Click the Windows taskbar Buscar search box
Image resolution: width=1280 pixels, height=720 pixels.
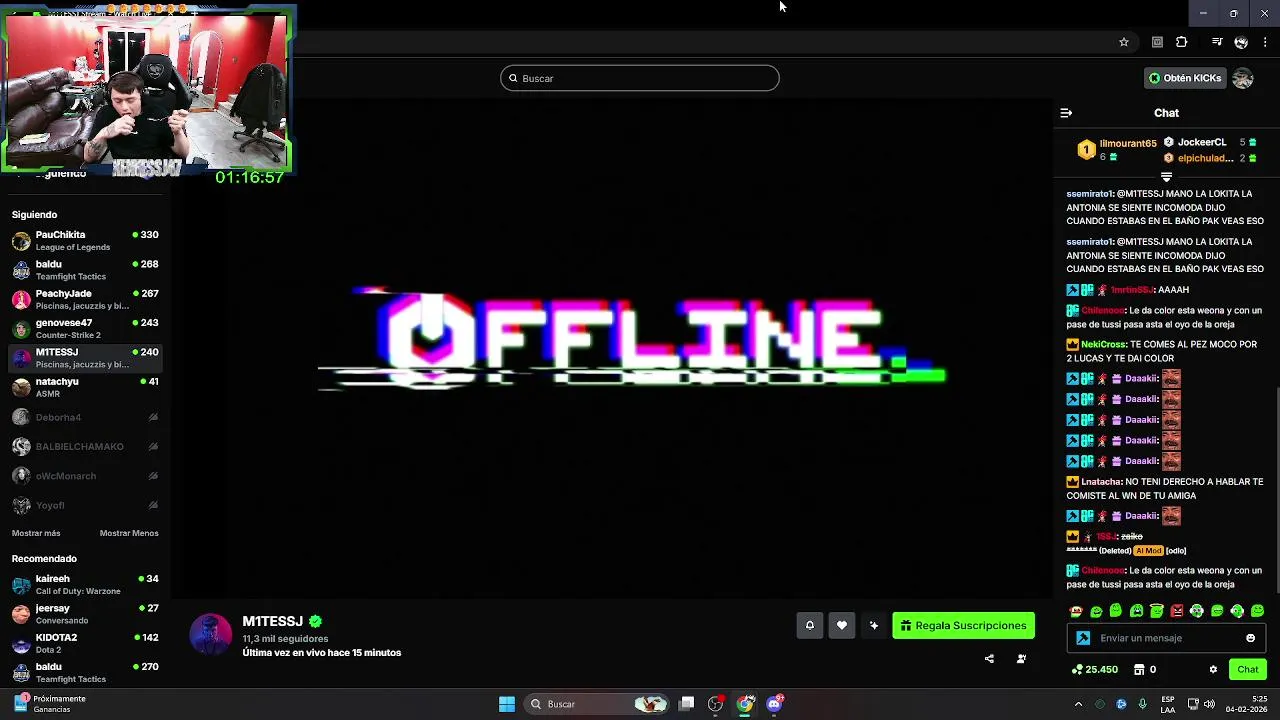pyautogui.click(x=596, y=704)
